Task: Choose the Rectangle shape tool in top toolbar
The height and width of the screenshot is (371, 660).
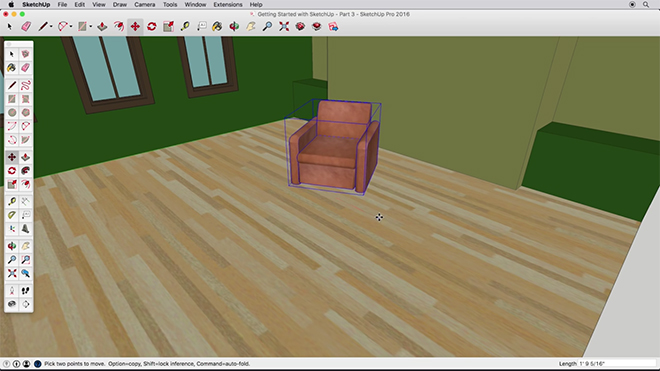Action: coord(82,27)
